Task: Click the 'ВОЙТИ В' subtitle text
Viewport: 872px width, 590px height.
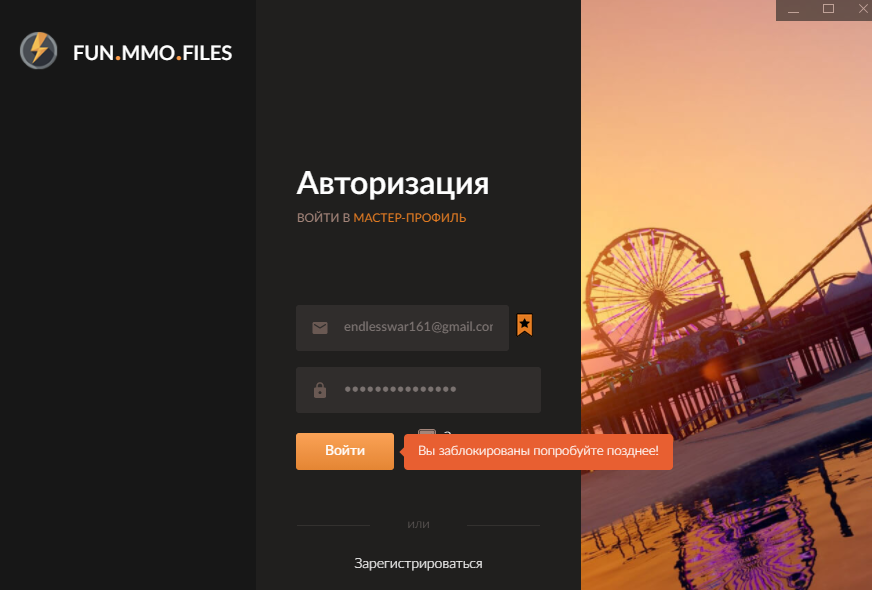Action: tap(323, 217)
